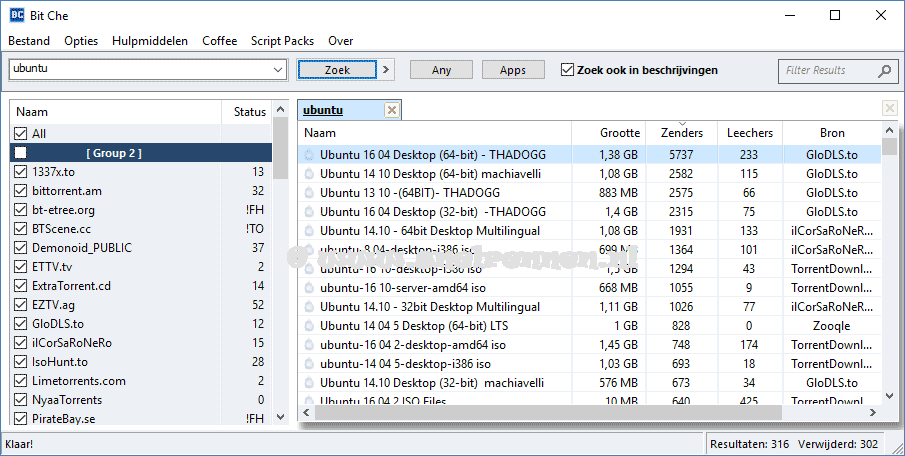Open the Script Packs menu

click(282, 41)
